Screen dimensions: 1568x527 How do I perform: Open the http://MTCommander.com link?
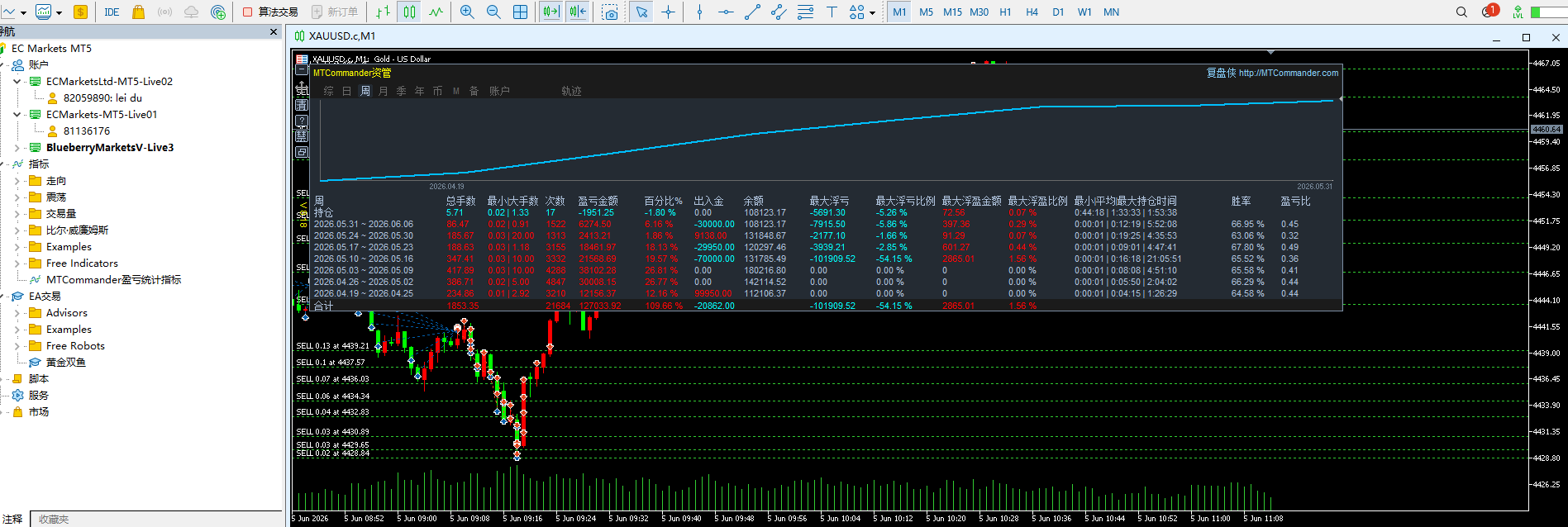click(1289, 73)
